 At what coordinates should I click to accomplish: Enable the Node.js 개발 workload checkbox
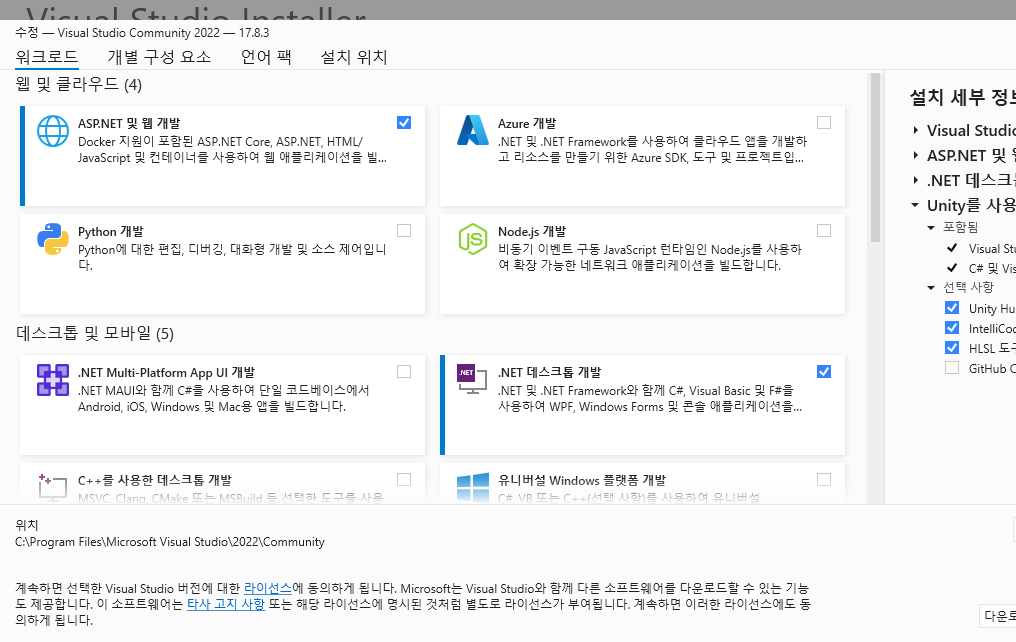coord(824,231)
